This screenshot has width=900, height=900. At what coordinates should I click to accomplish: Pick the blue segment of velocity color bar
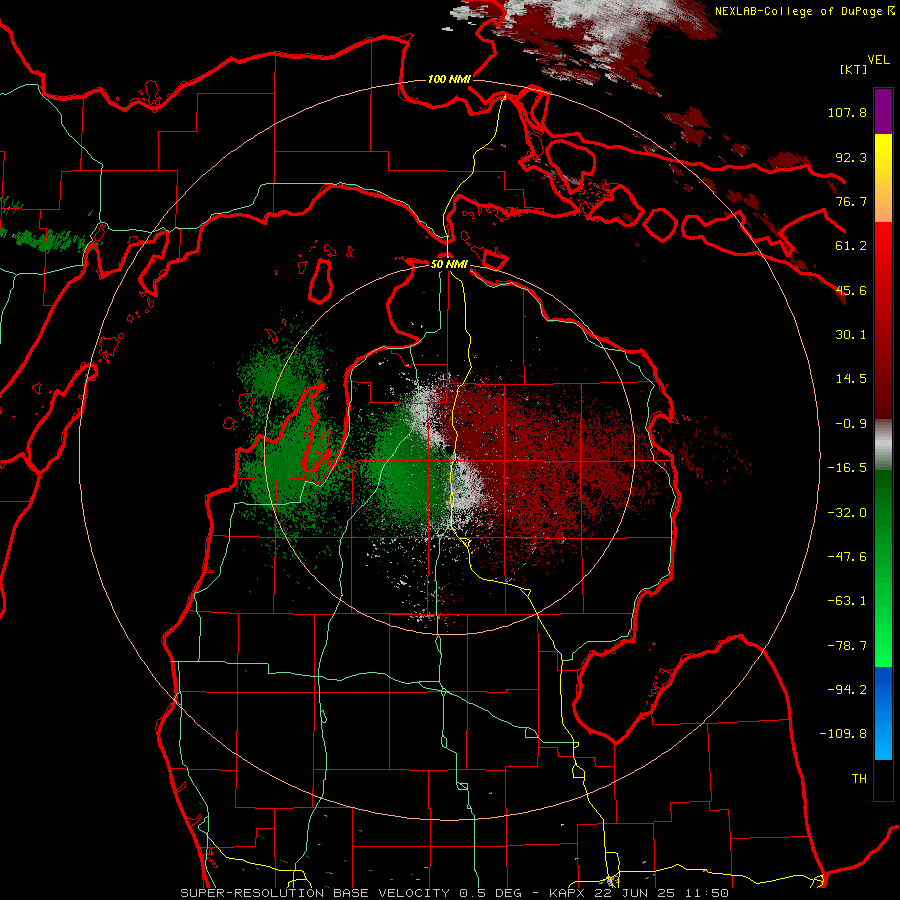(x=883, y=713)
